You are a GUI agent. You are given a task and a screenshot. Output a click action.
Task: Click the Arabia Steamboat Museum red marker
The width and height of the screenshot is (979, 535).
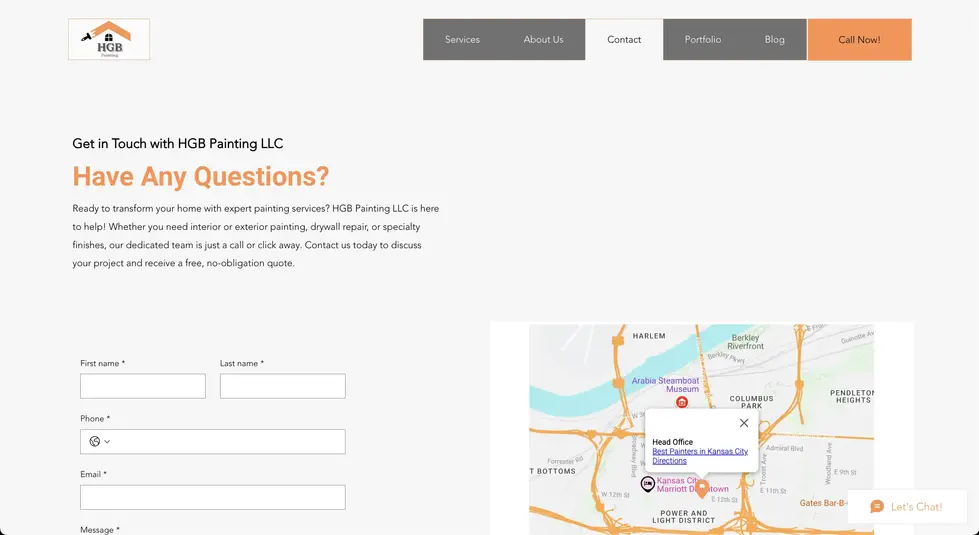point(682,403)
